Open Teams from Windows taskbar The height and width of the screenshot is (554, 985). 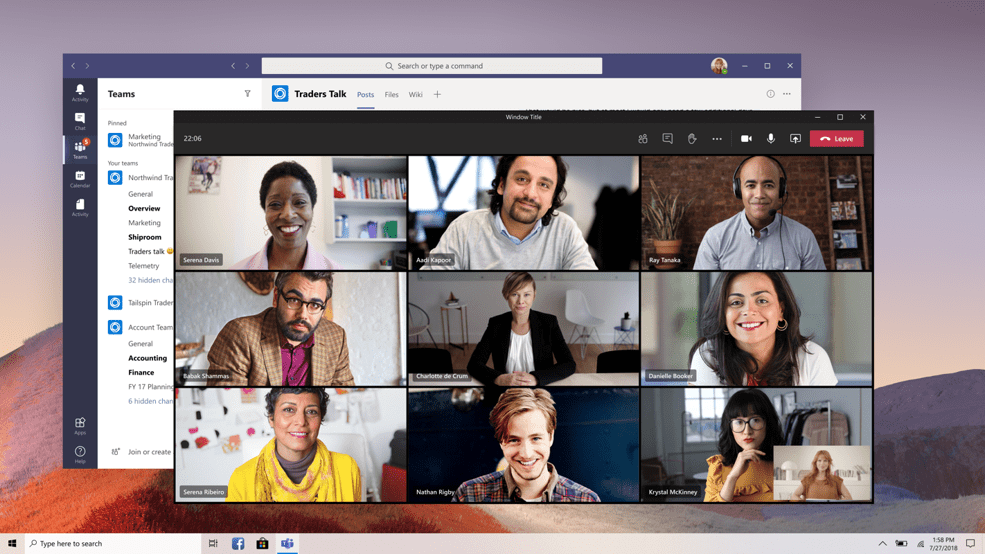pos(287,544)
